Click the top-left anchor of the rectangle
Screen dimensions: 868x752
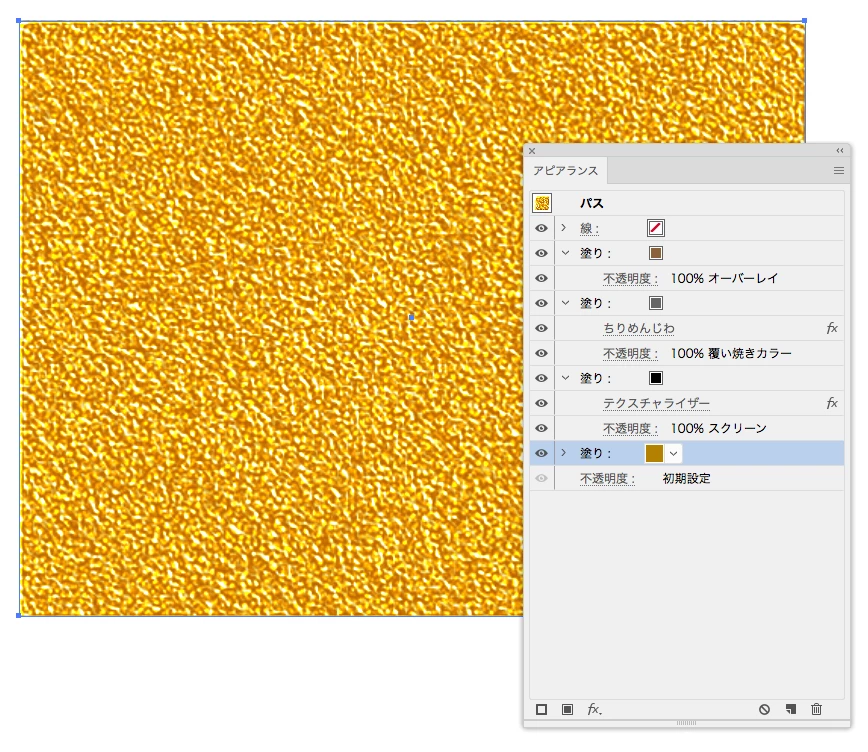click(19, 20)
